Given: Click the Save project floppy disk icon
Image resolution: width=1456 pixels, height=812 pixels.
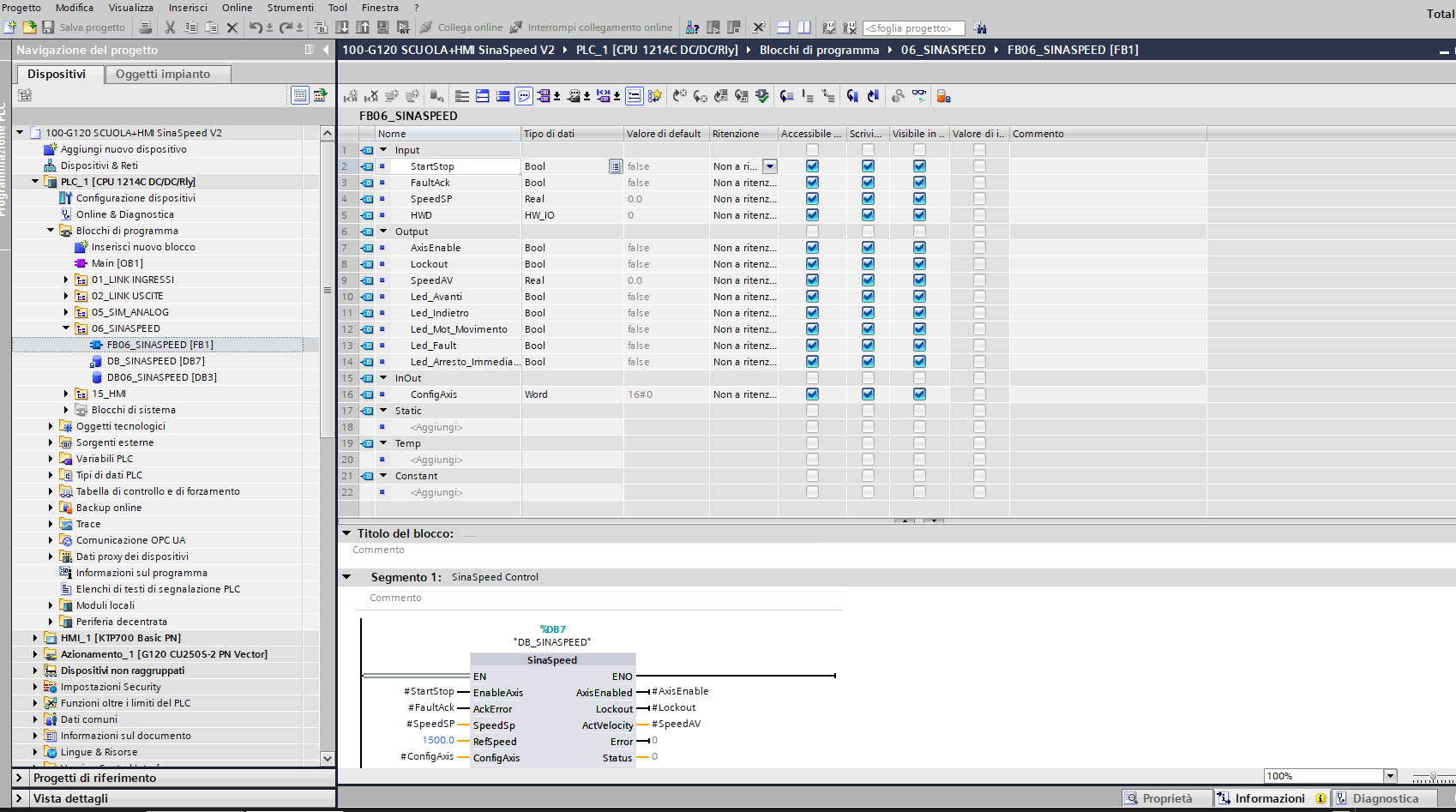Looking at the screenshot, I should [48, 27].
